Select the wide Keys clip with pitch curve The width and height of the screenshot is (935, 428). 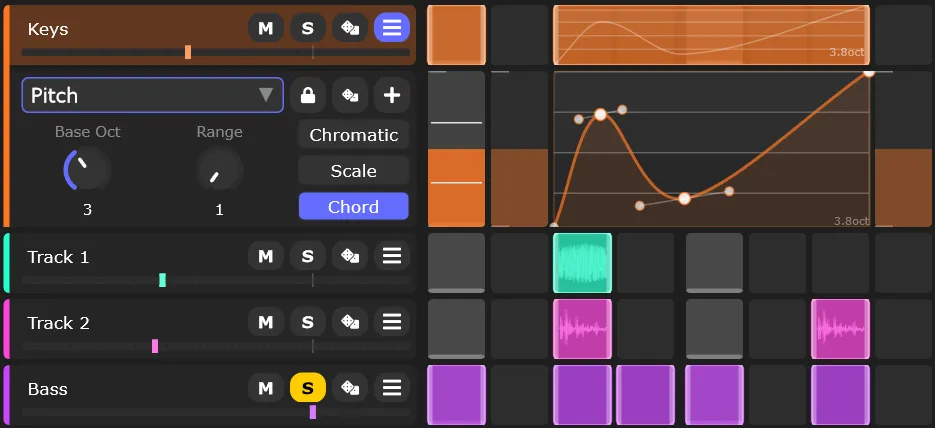pyautogui.click(x=711, y=35)
